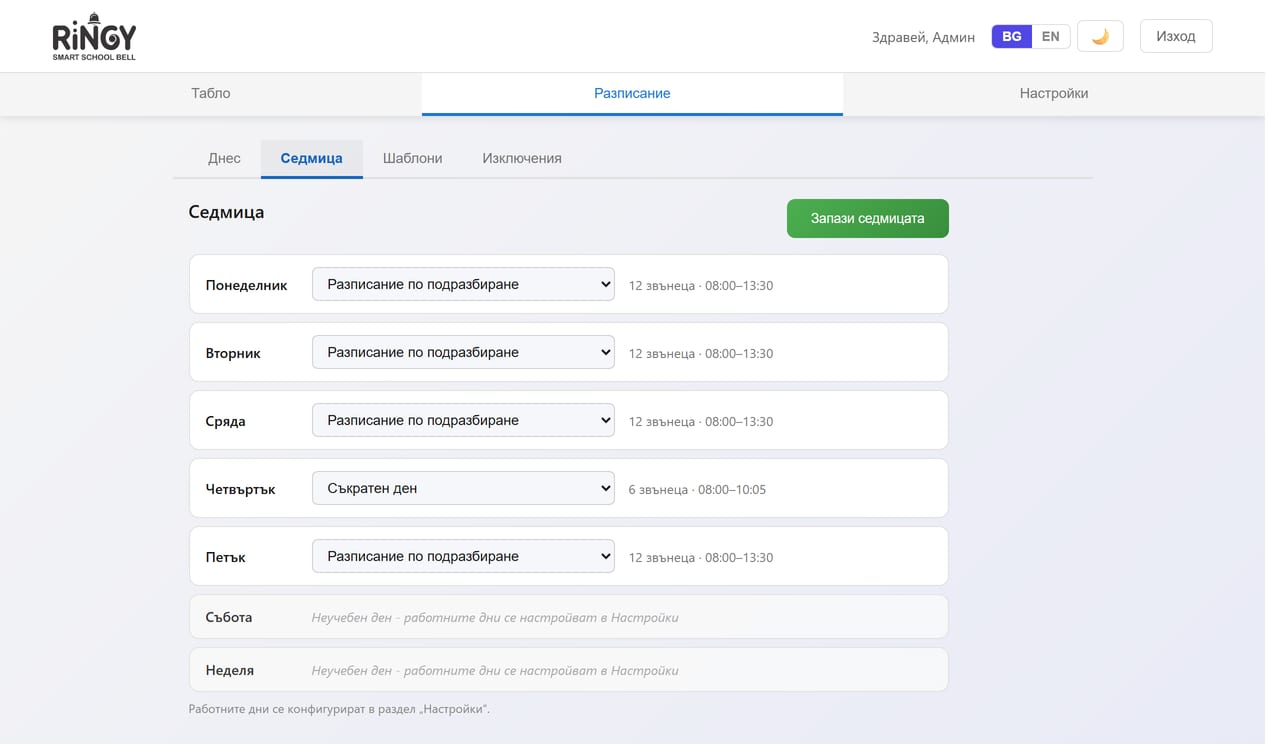Click the Изход logout button

tap(1176, 36)
